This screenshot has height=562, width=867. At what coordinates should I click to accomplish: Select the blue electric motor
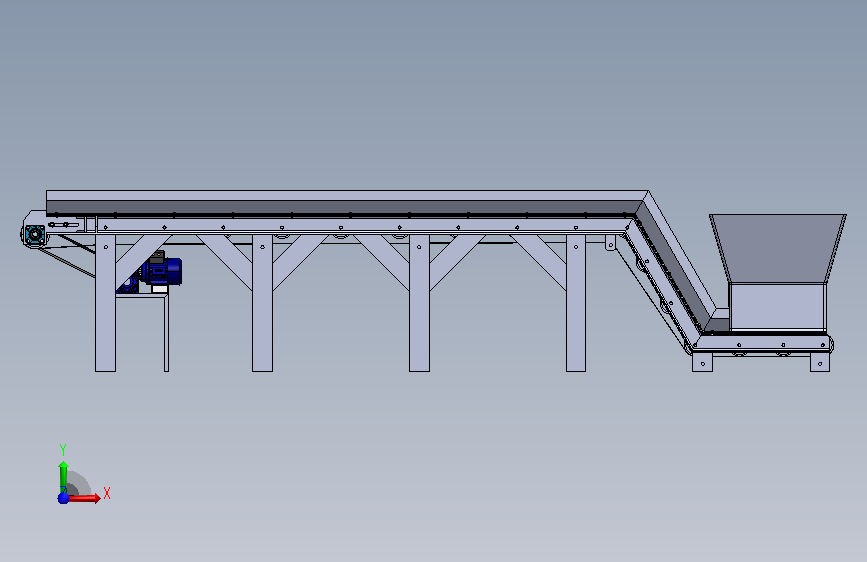point(163,271)
